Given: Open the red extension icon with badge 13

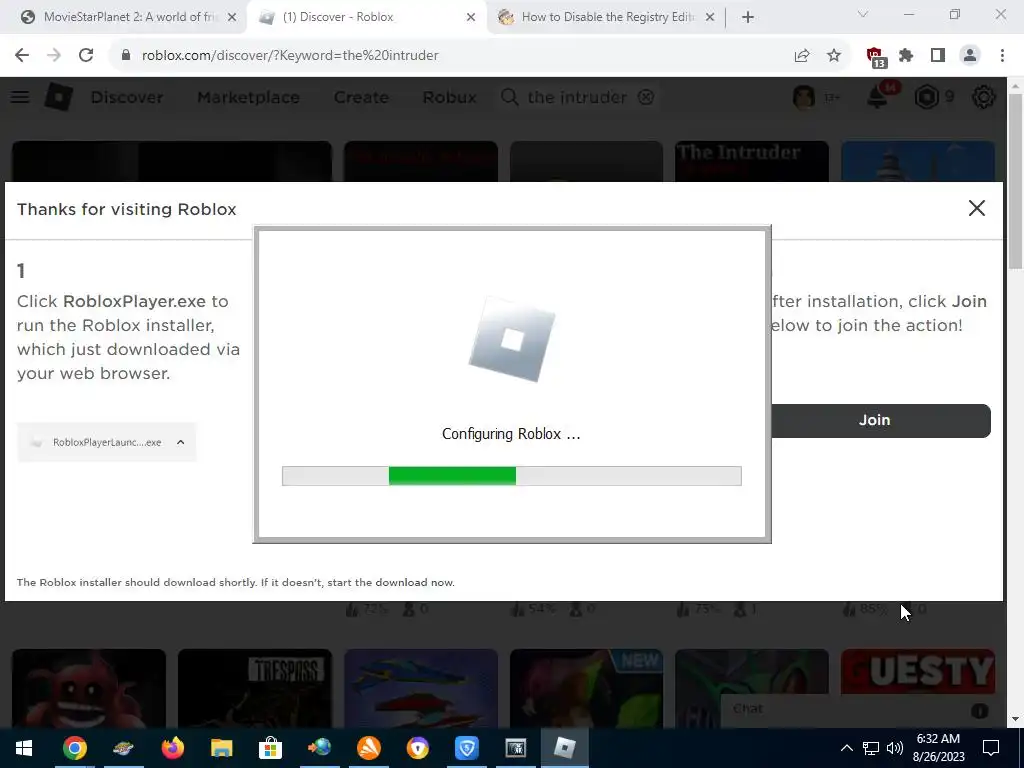Looking at the screenshot, I should pos(876,57).
